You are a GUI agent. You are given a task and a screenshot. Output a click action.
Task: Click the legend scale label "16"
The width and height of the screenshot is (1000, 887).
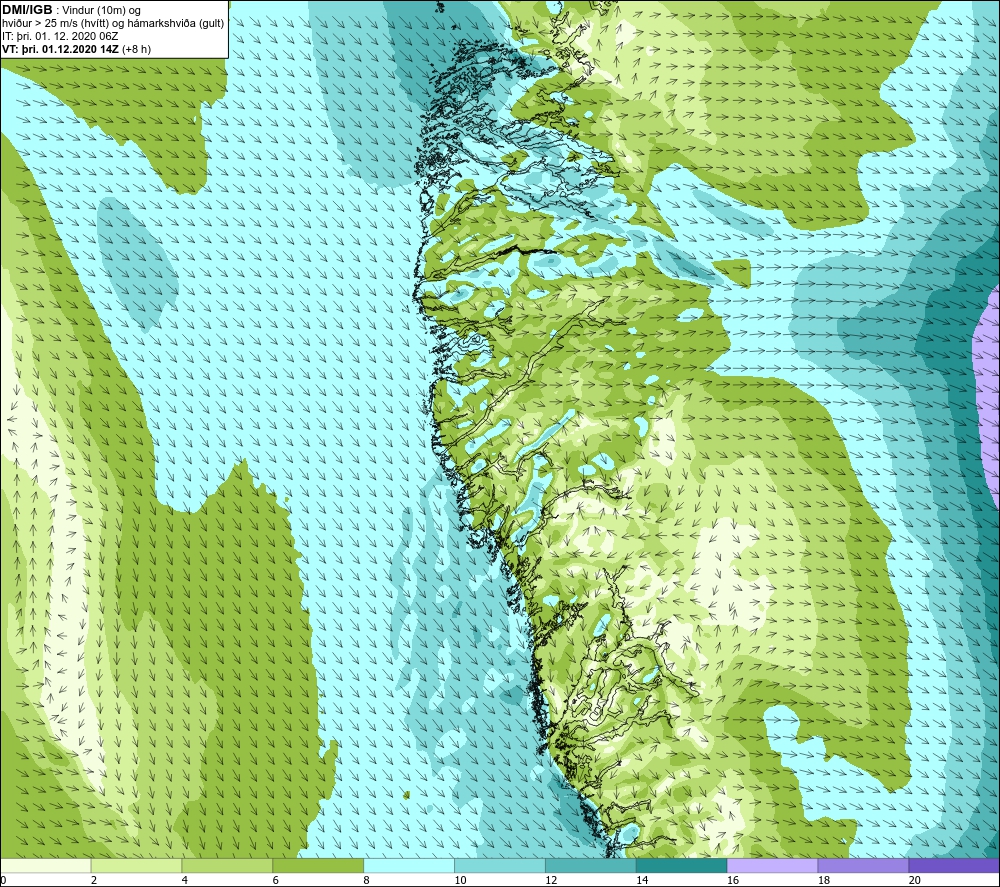(733, 880)
